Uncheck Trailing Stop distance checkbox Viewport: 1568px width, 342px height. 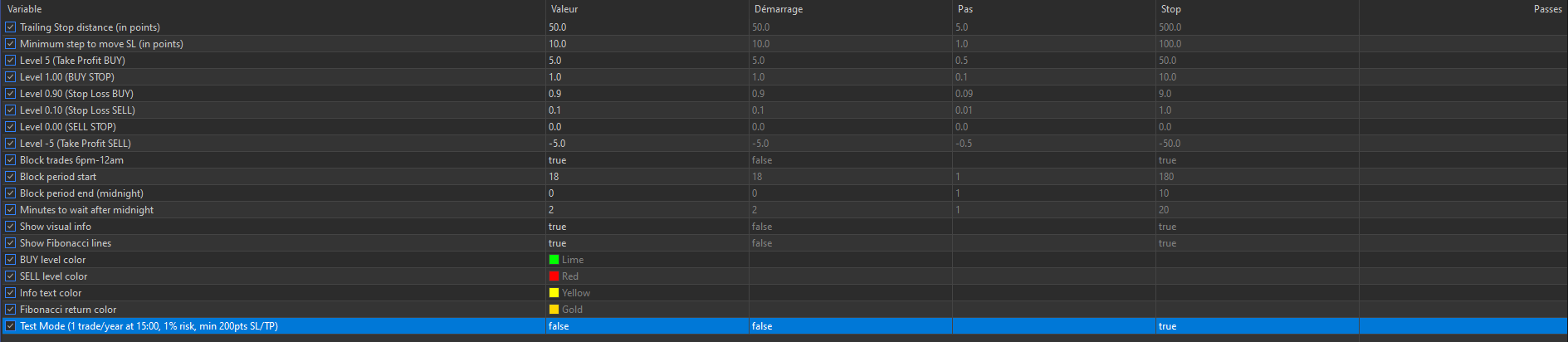click(x=10, y=27)
